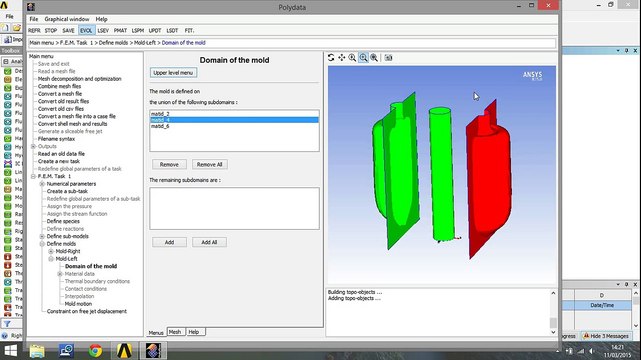Select Mold motion in the tree
Screen dimensions: 641x360
click(x=78, y=304)
